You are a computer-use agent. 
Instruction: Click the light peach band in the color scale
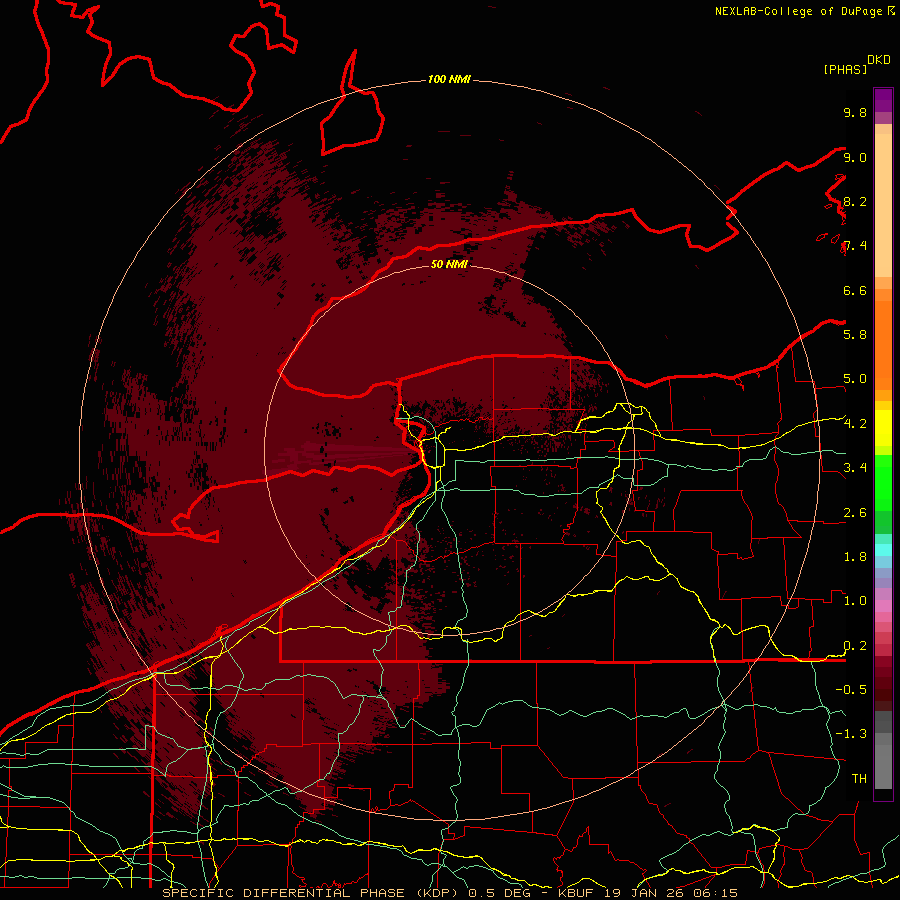[883, 205]
